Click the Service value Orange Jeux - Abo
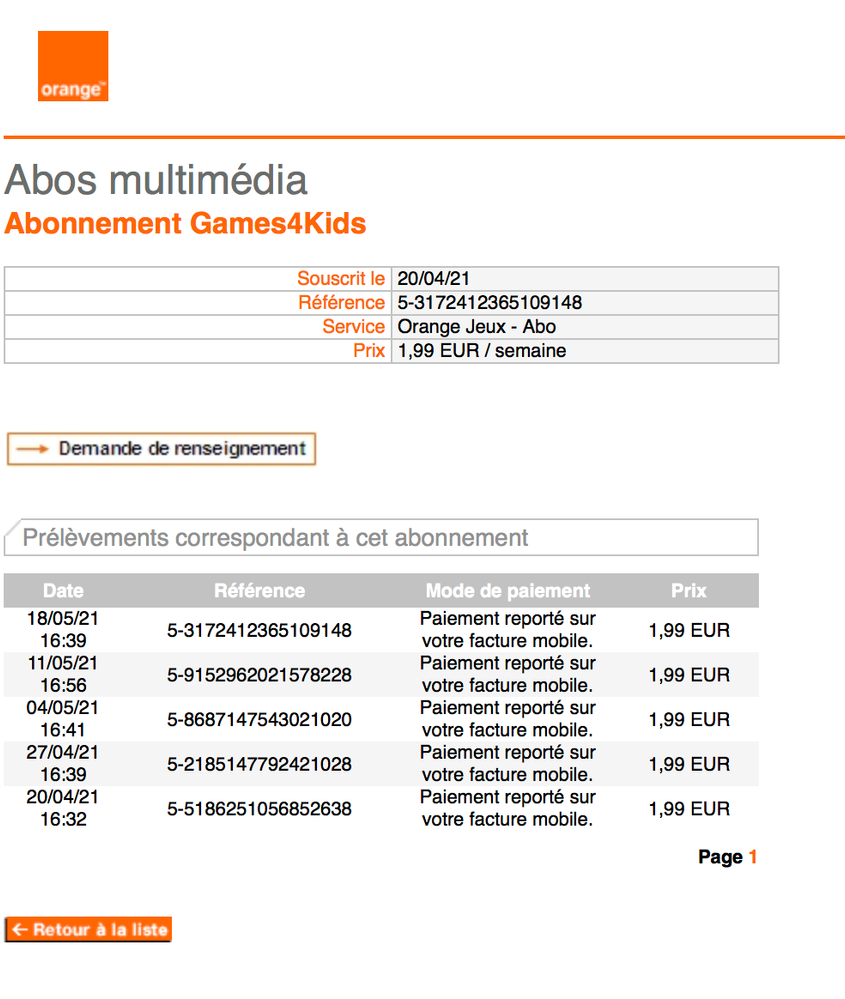This screenshot has height=999, width=845. 476,327
